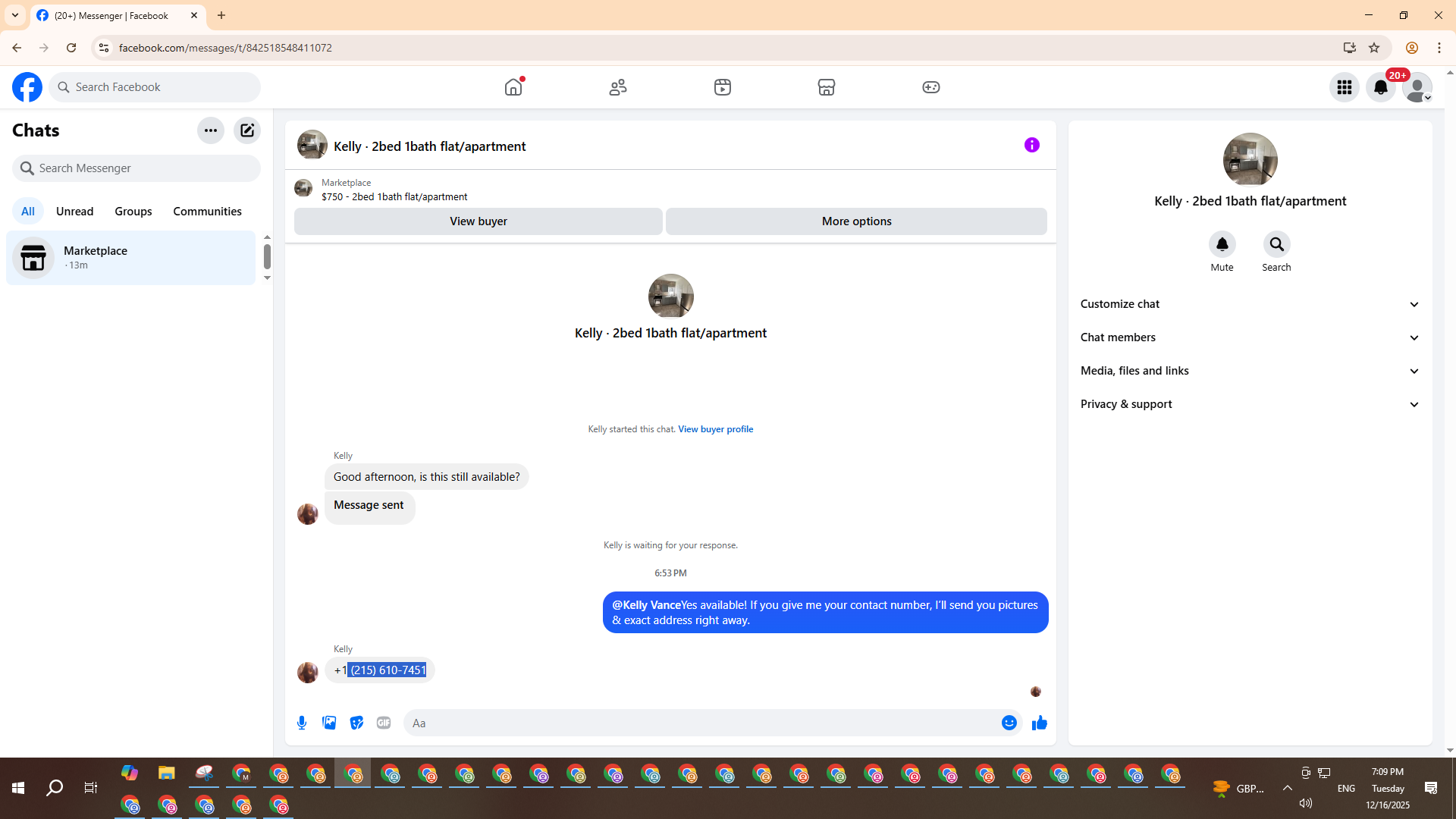Open the View buyer profile link
This screenshot has height=819, width=1456.
(x=716, y=429)
